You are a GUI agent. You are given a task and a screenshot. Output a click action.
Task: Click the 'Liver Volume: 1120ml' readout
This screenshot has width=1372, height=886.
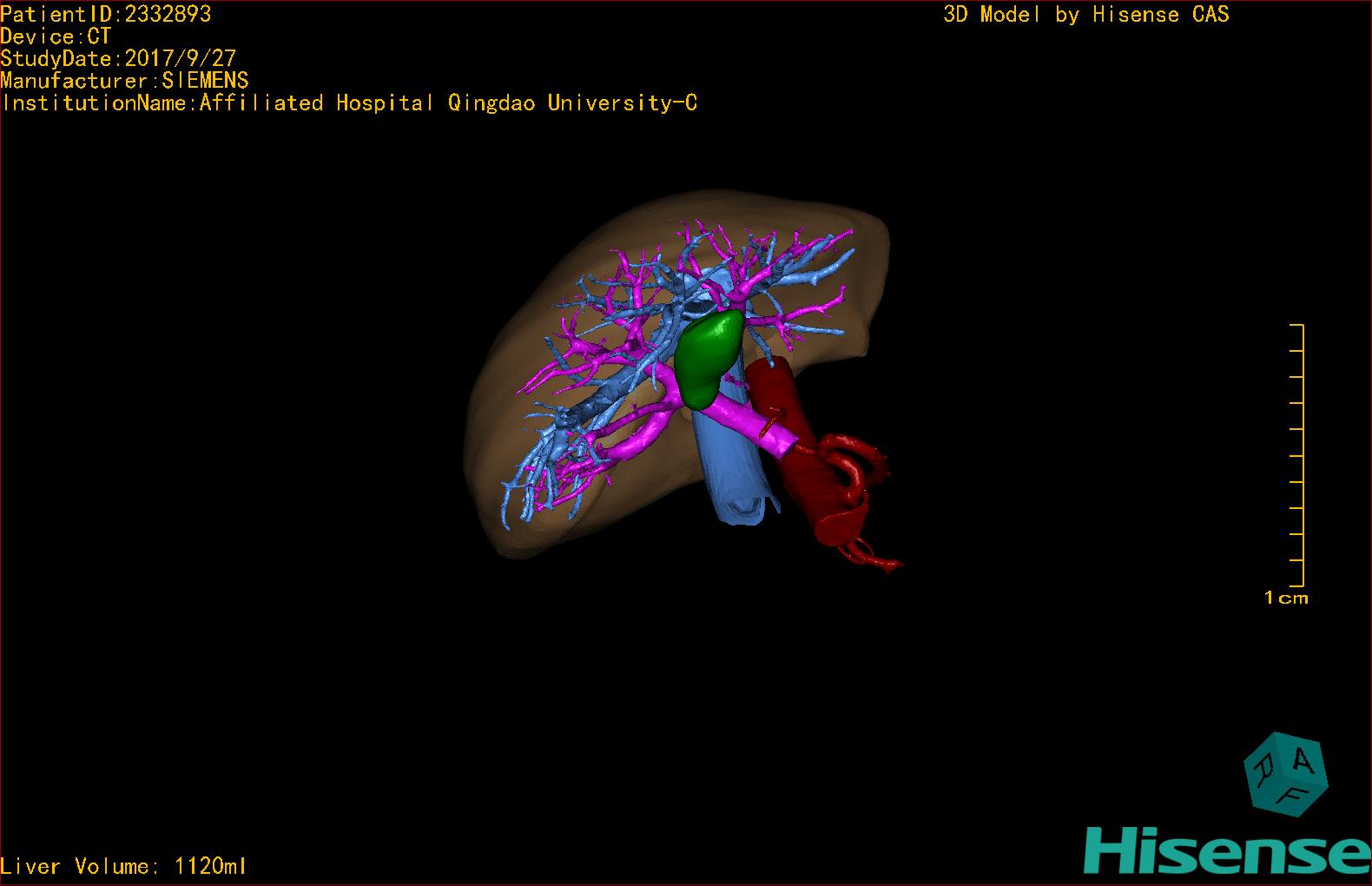[x=123, y=866]
